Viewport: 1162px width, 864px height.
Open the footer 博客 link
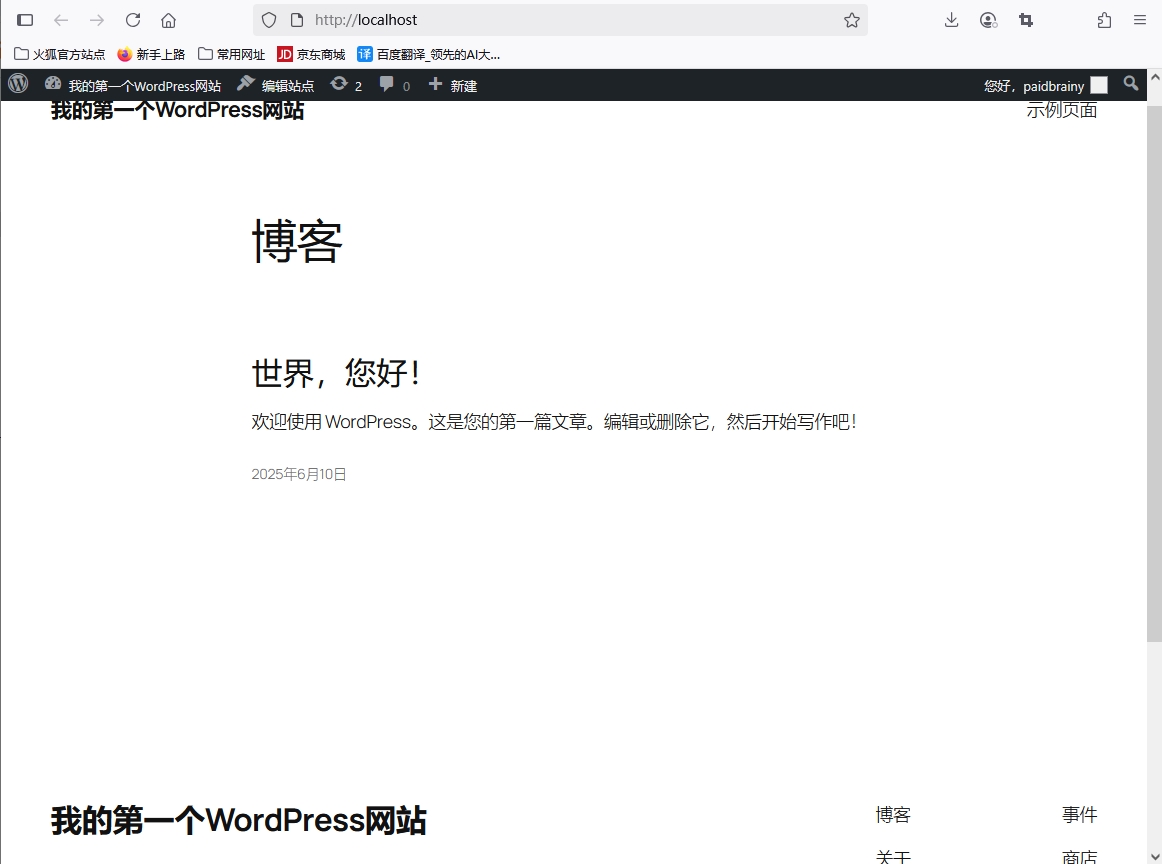(893, 815)
